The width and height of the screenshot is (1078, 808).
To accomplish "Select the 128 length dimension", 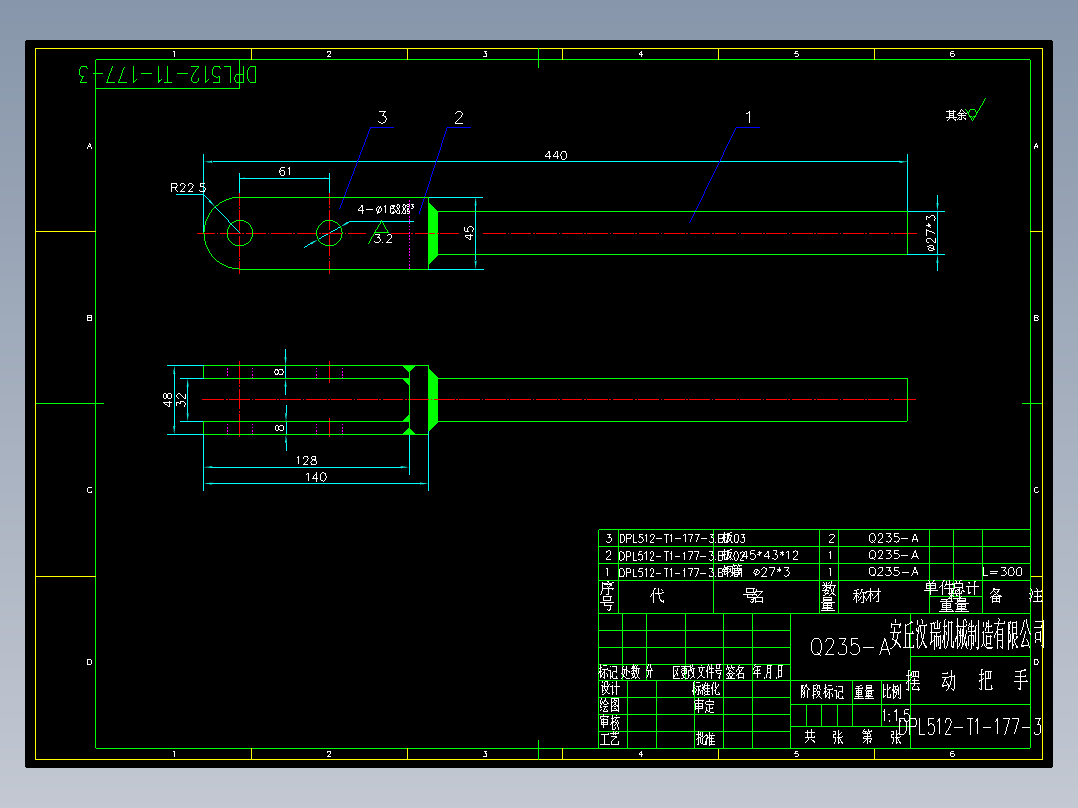I will (306, 460).
